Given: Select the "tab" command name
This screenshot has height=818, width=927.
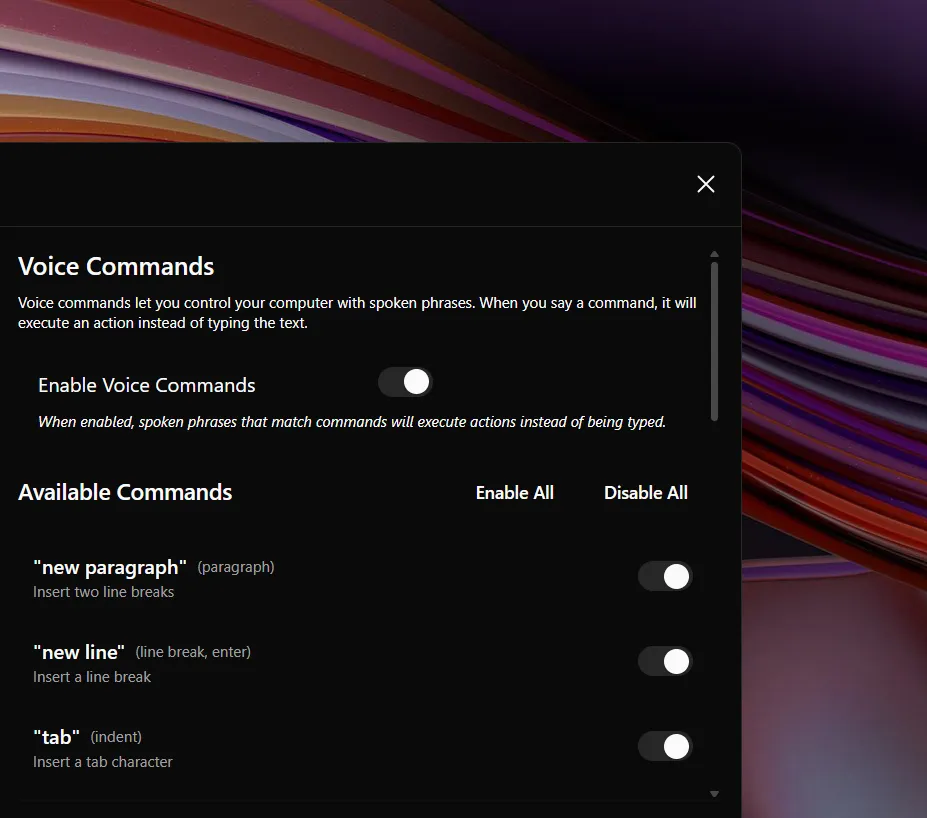Looking at the screenshot, I should point(56,737).
